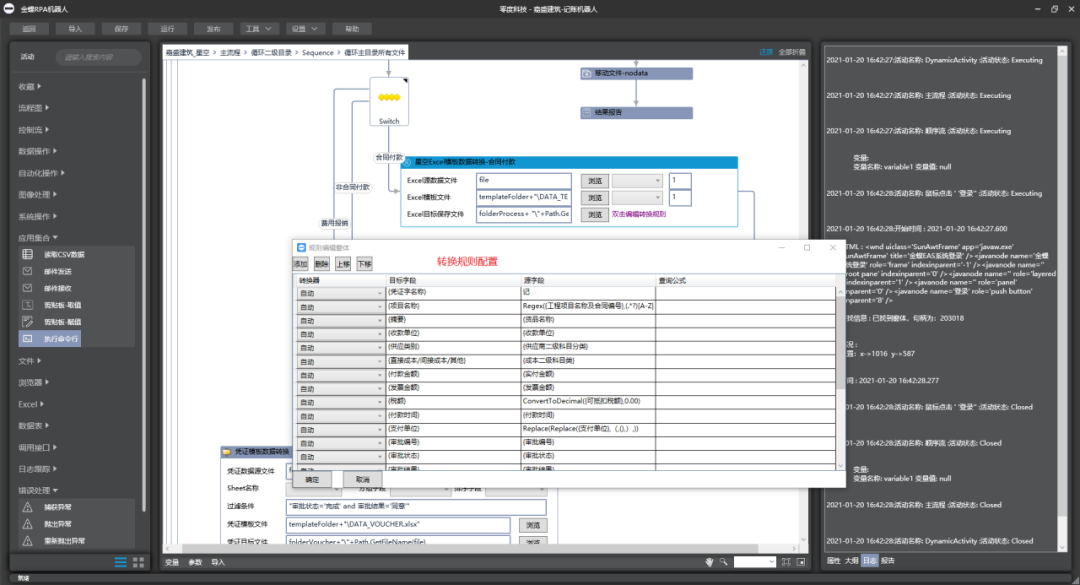Viewport: 1080px width, 585px height.
Task: Click the 读取CSV数据 table icon
Action: point(28,254)
